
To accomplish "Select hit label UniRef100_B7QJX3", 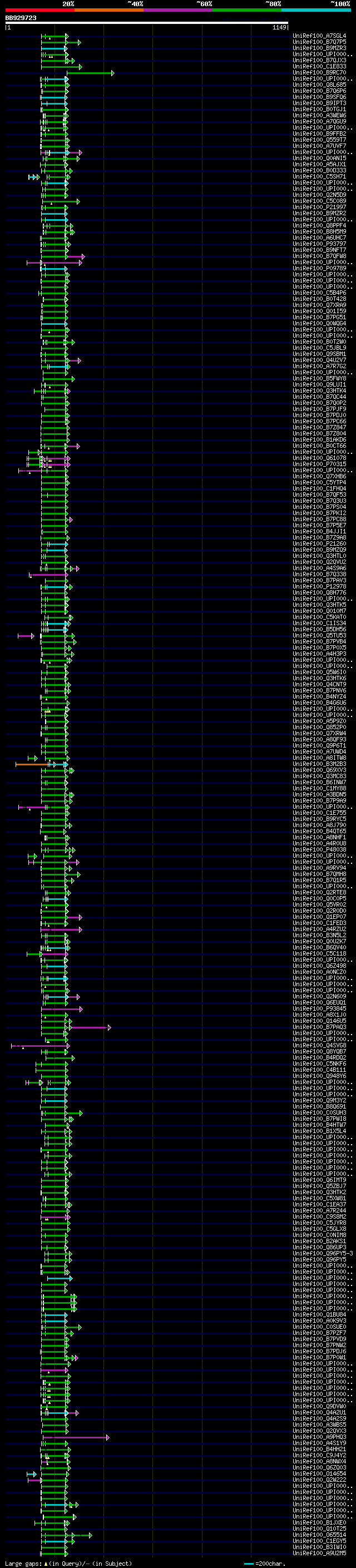I will (x=319, y=60).
